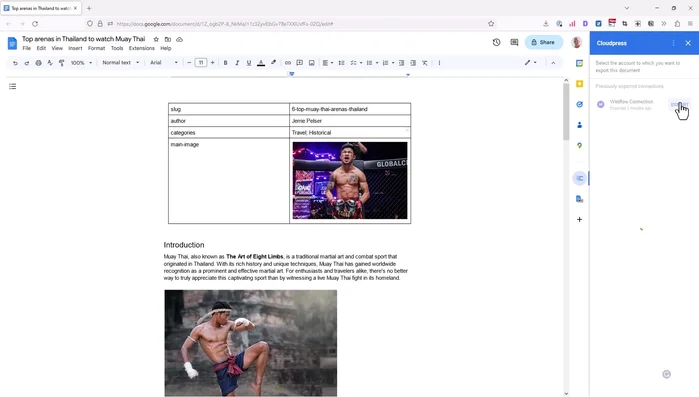Click the Increase indent icon

[413, 63]
